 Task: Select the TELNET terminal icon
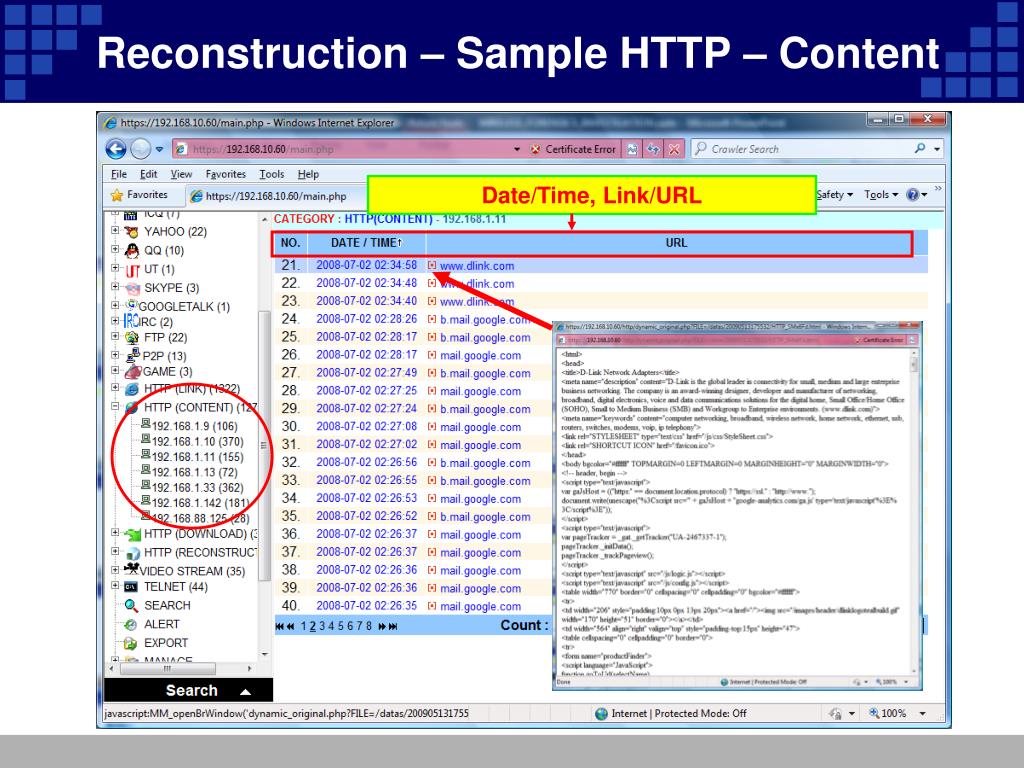(x=131, y=587)
